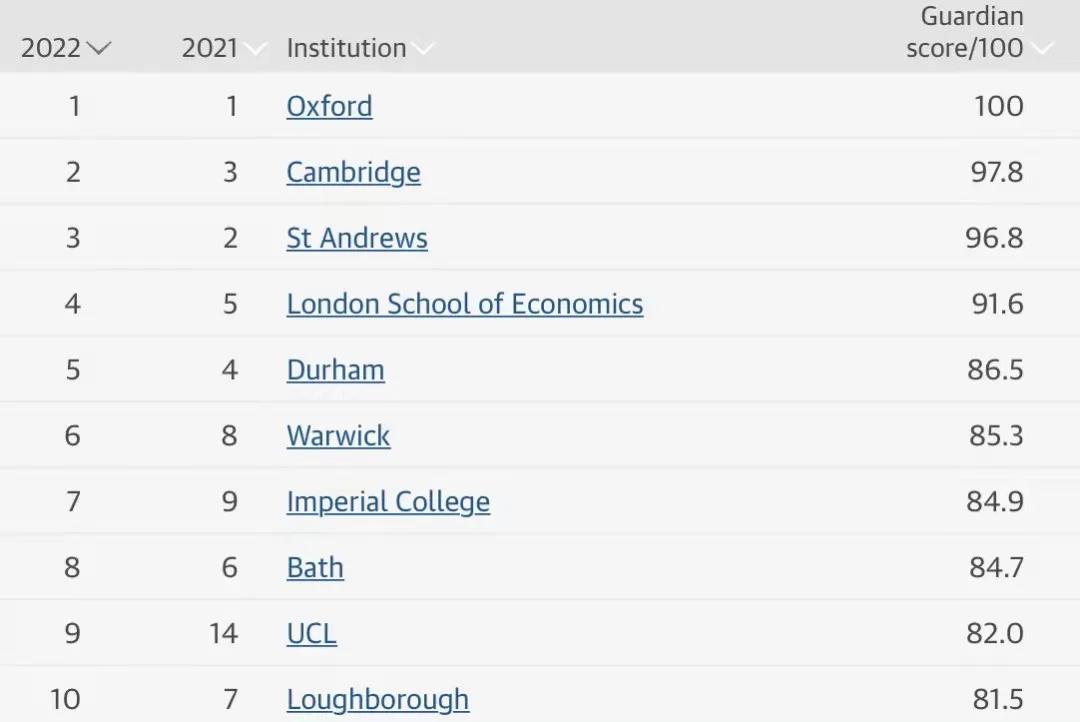Open the Imperial College link

coord(388,502)
